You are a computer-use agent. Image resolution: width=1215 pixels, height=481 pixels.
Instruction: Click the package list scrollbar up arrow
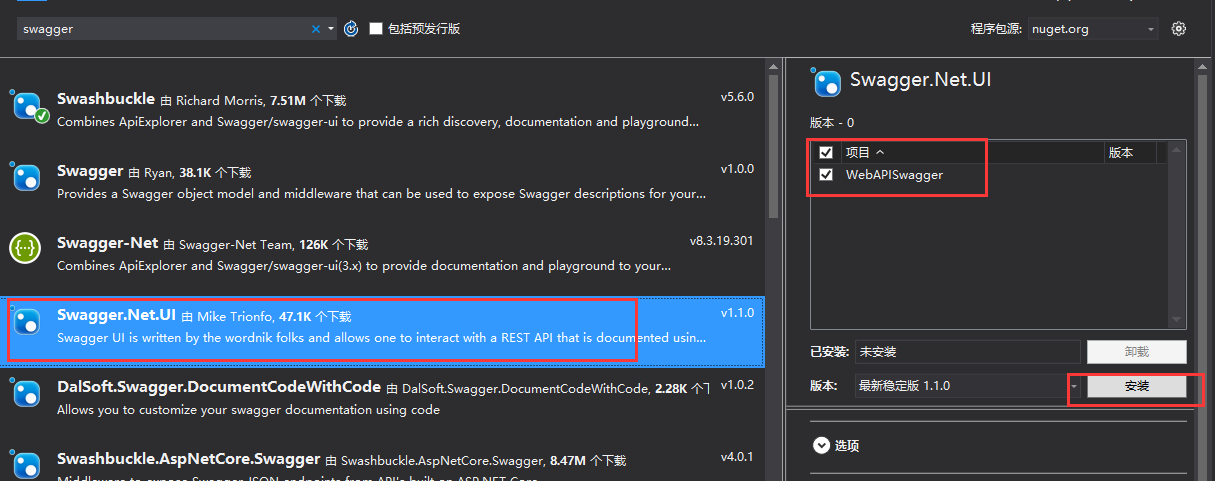pos(773,65)
